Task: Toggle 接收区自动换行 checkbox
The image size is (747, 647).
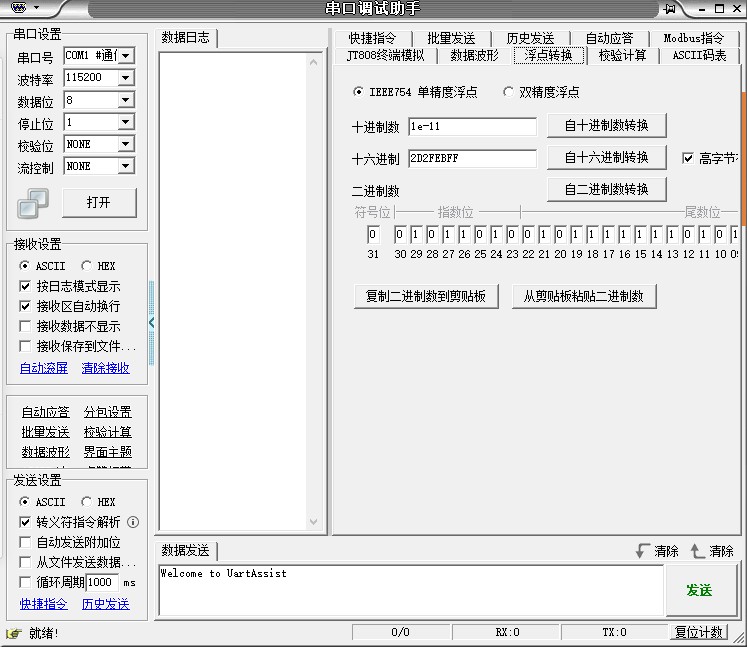Action: coord(25,306)
